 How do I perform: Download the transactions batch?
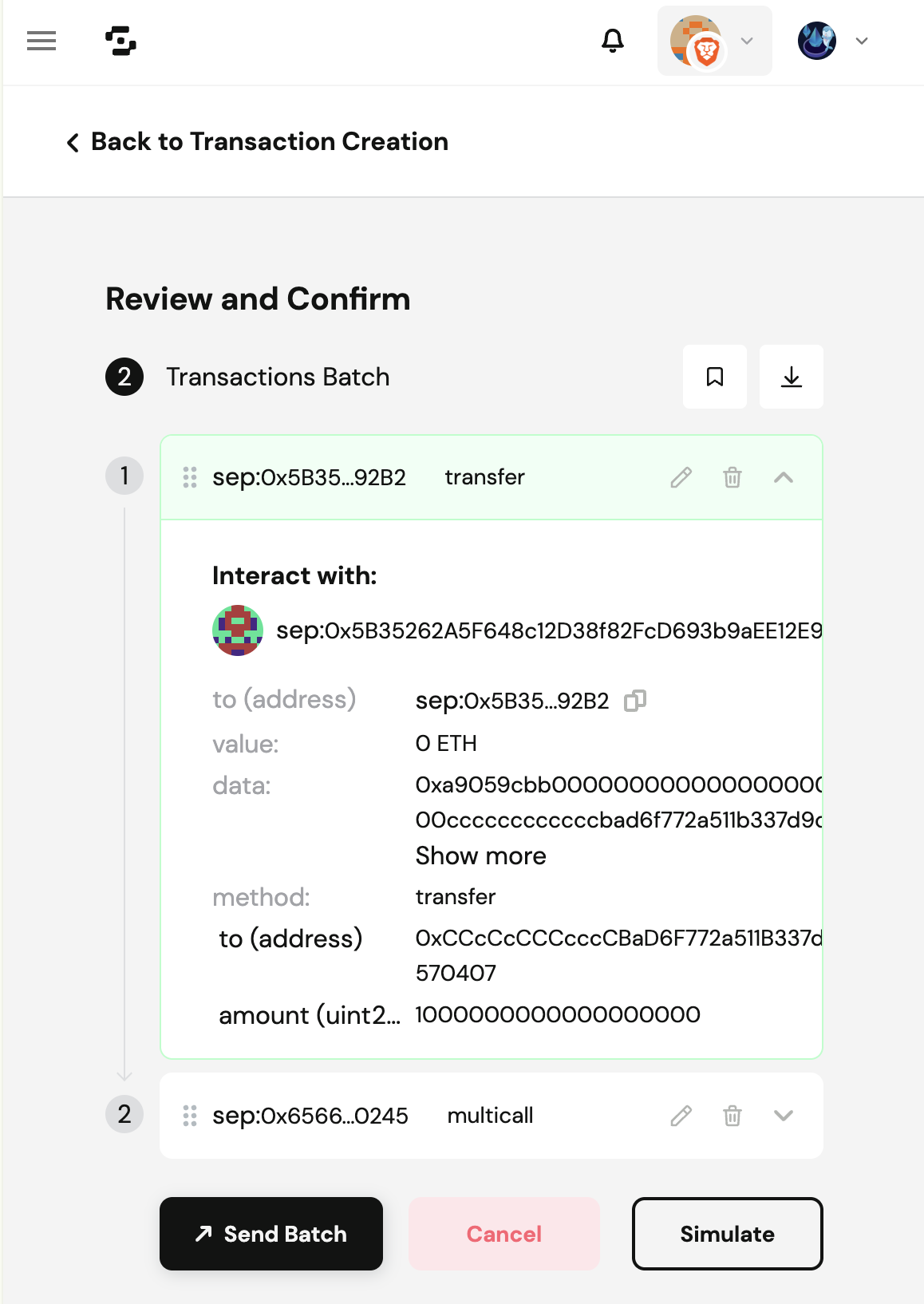pos(791,377)
